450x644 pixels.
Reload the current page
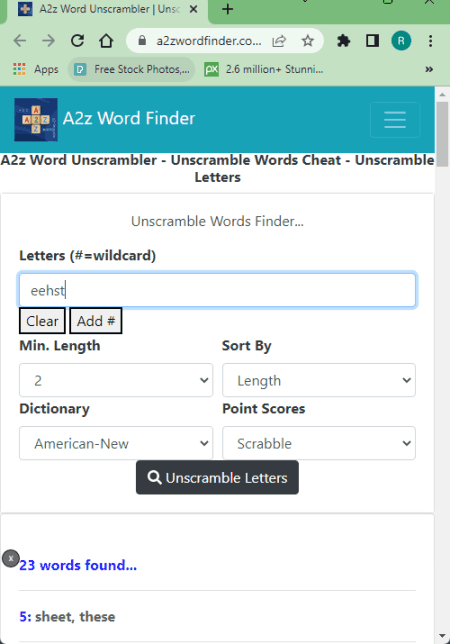pyautogui.click(x=77, y=41)
